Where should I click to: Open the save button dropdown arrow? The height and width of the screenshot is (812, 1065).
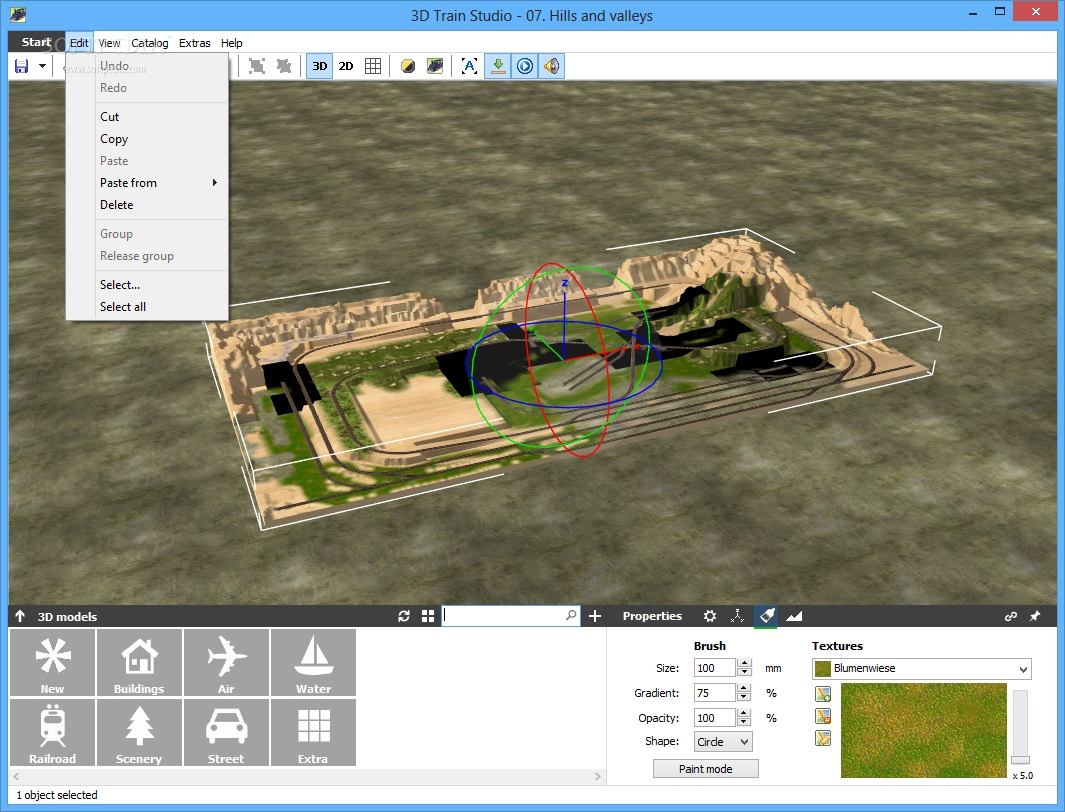[42, 66]
